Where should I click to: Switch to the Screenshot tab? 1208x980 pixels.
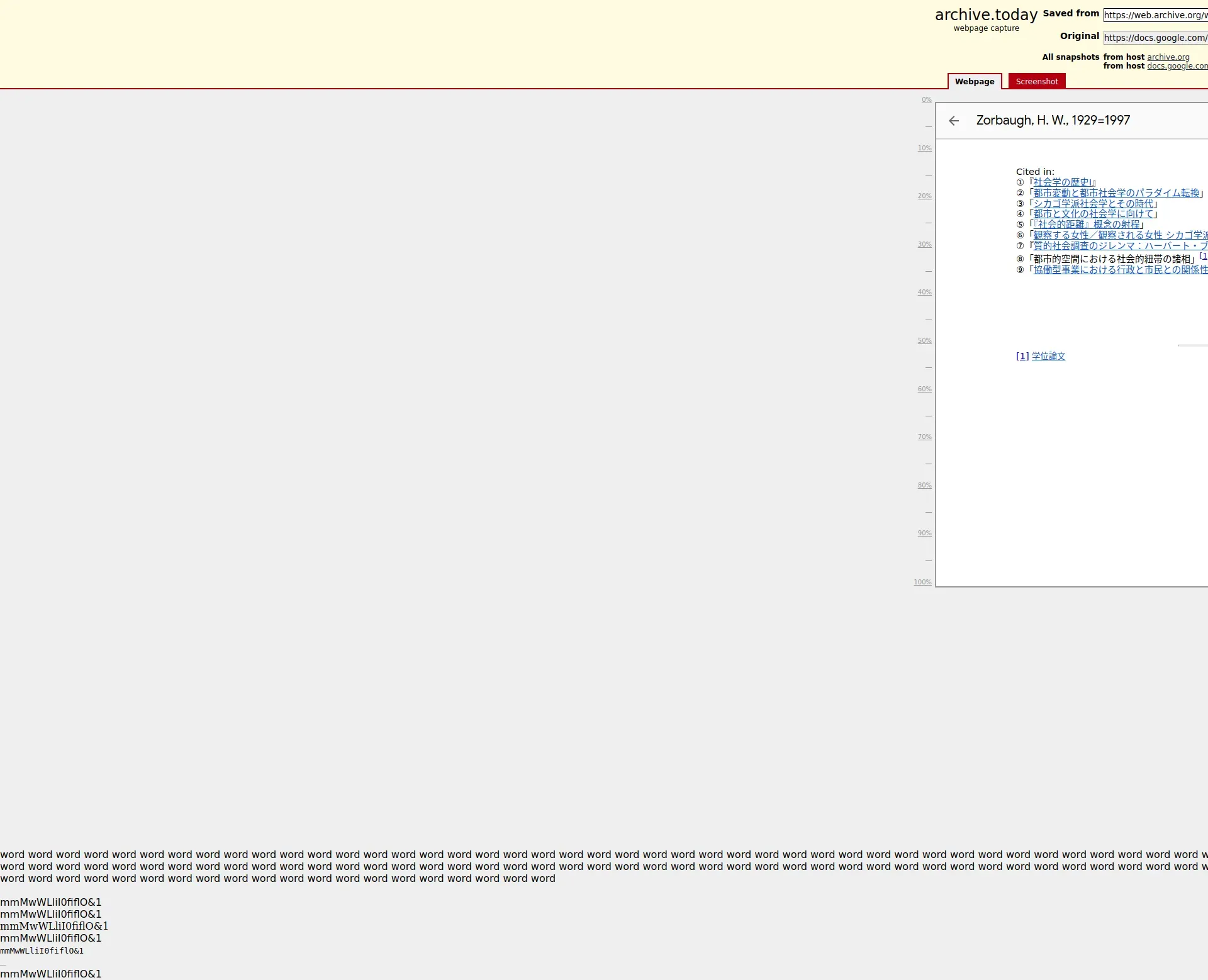1036,82
